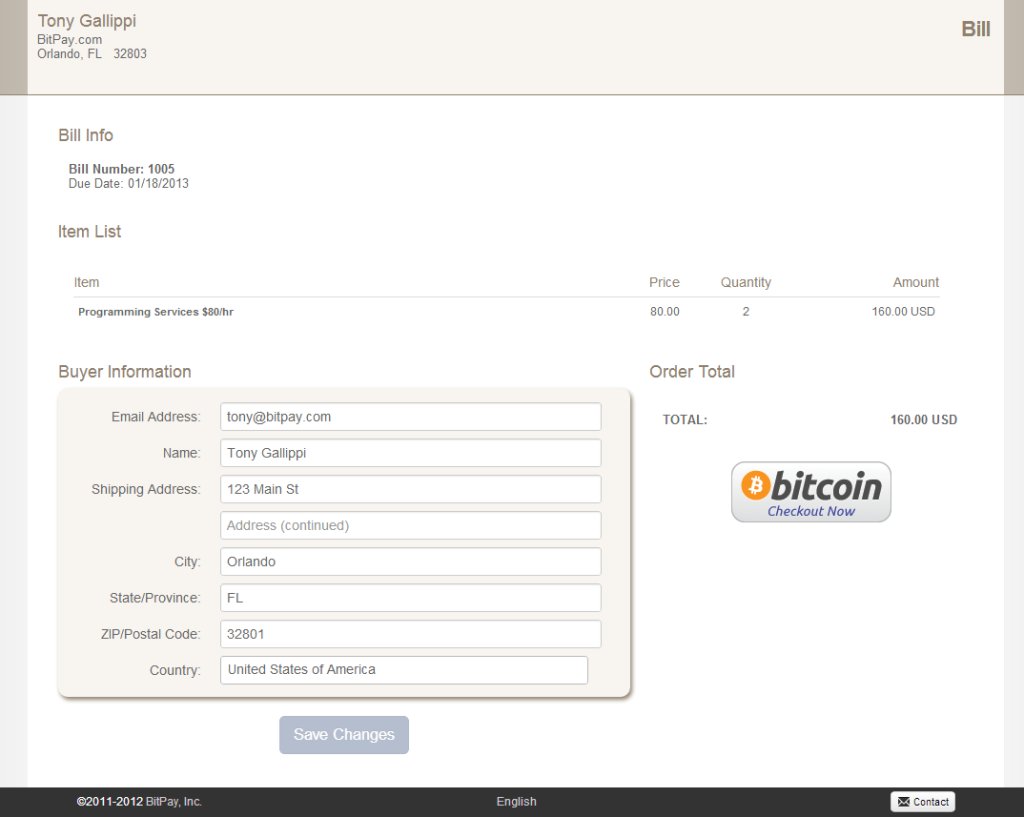
Task: Click the 'State/Province:' label
Action: (155, 598)
